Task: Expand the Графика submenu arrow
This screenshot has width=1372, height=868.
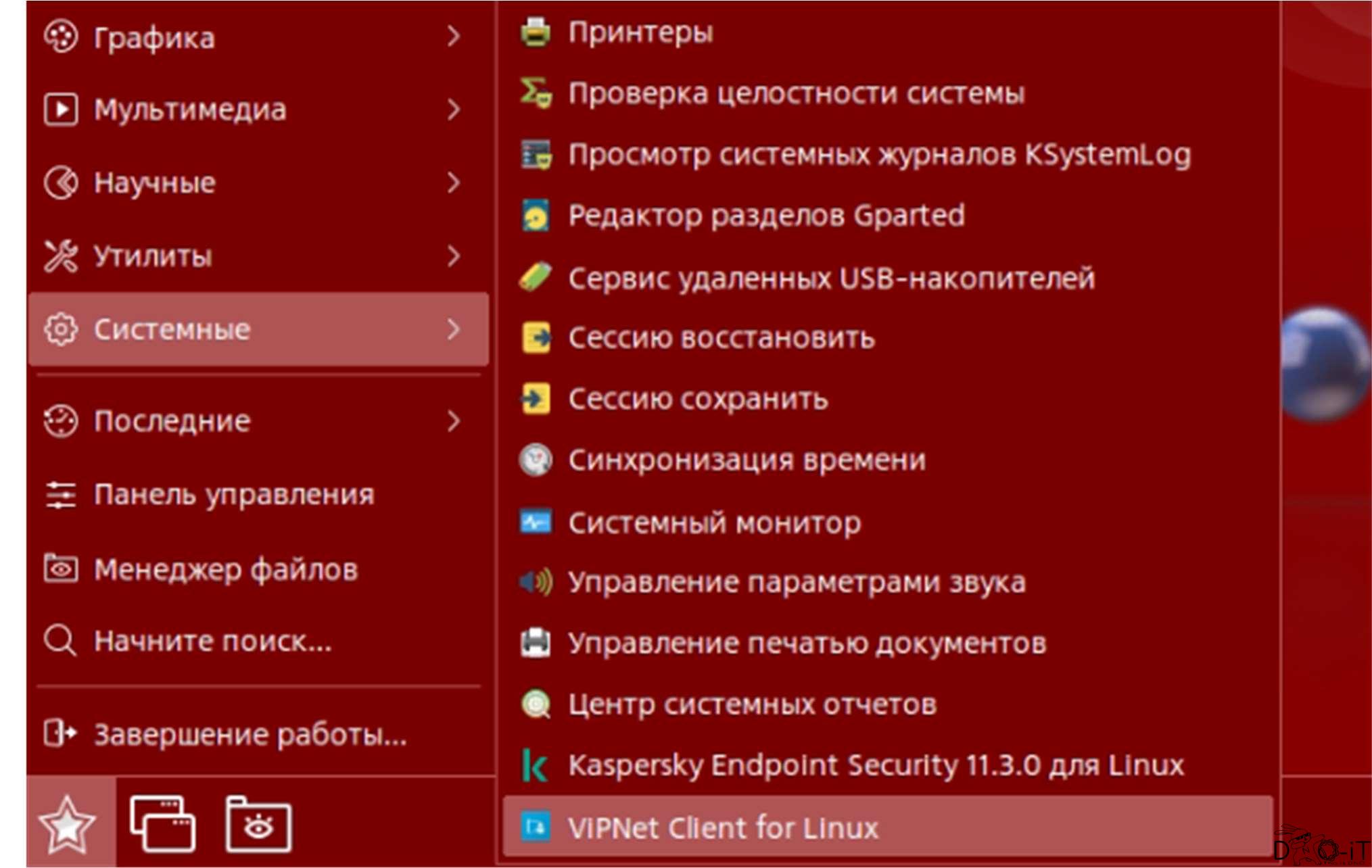Action: 454,37
